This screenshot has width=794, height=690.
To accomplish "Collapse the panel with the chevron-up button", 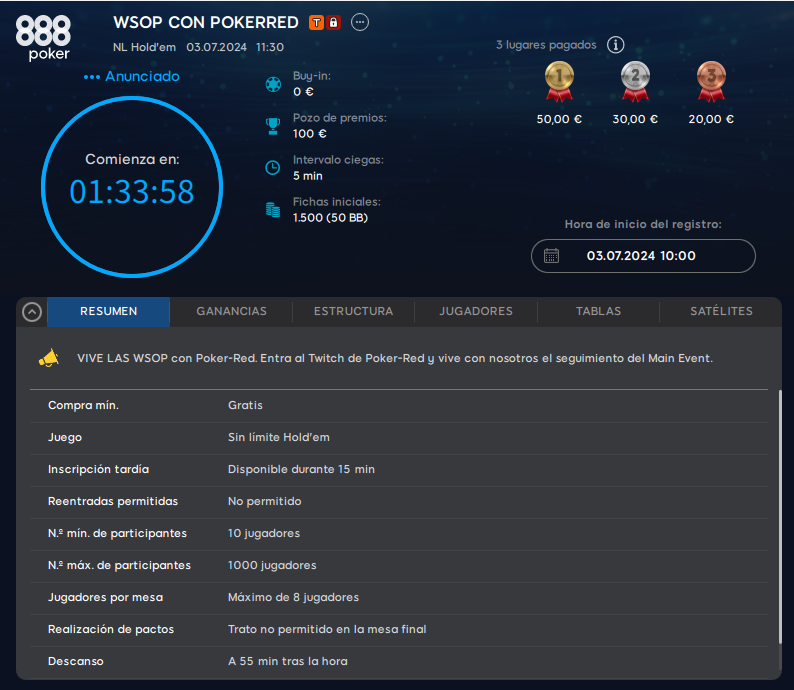I will (x=32, y=312).
